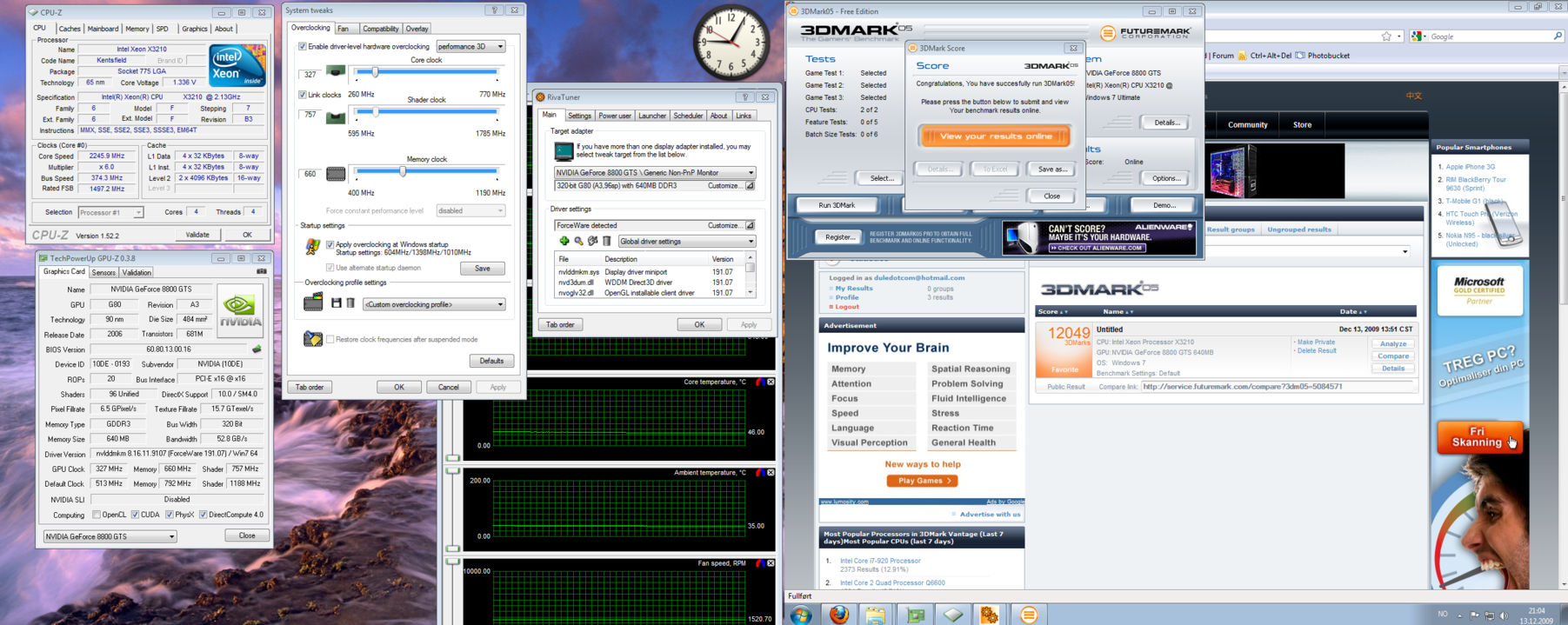1568x625 pixels.
Task: Open the performance 3D mode dropdown
Action: pyautogui.click(x=470, y=47)
